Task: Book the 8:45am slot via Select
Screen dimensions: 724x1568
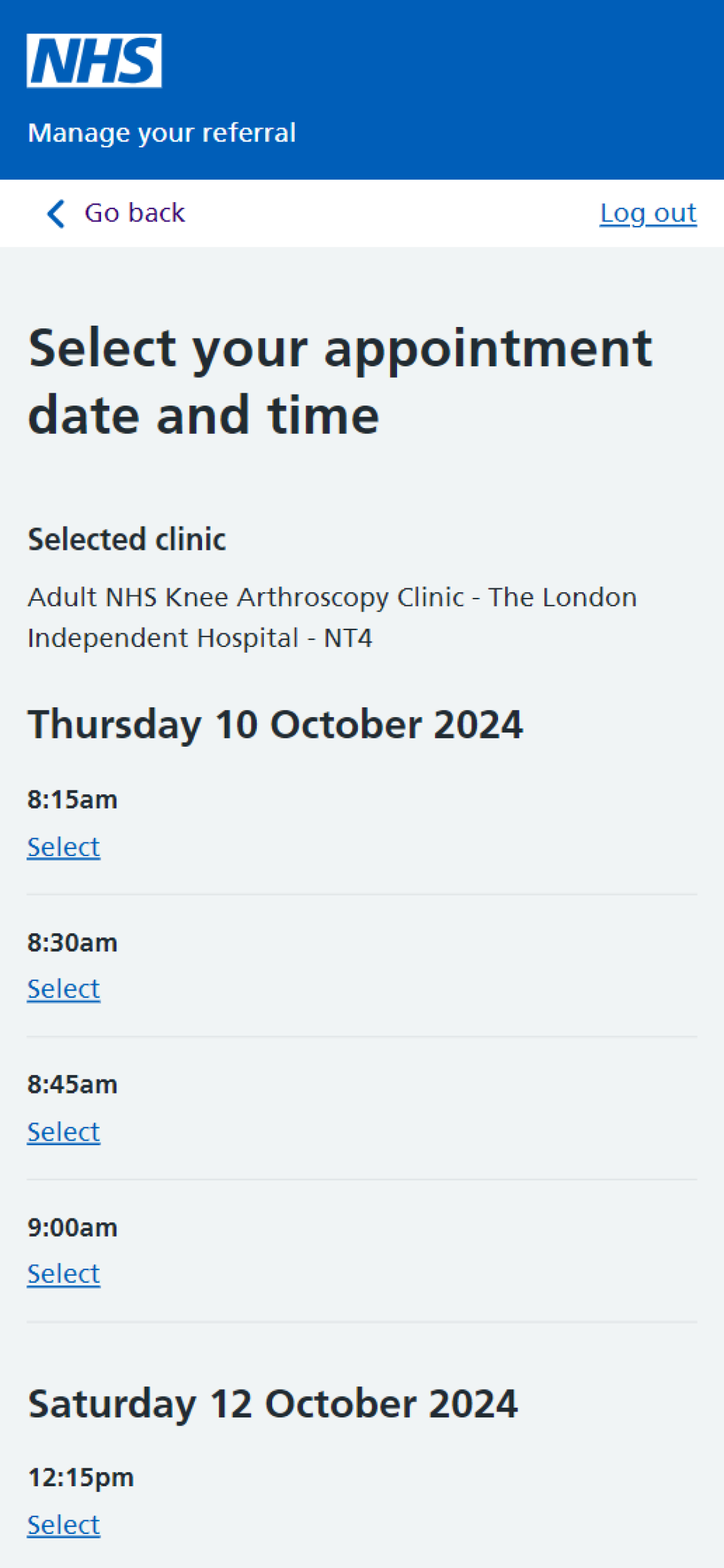Action: (x=64, y=1132)
